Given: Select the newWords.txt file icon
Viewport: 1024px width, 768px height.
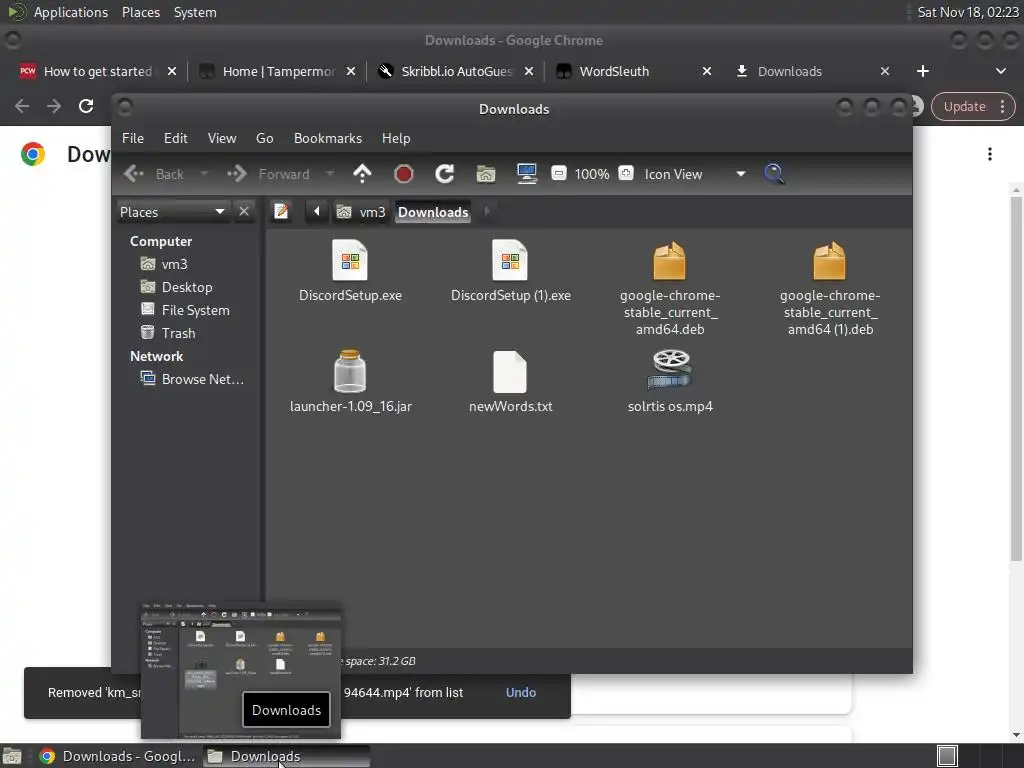Looking at the screenshot, I should 510,372.
